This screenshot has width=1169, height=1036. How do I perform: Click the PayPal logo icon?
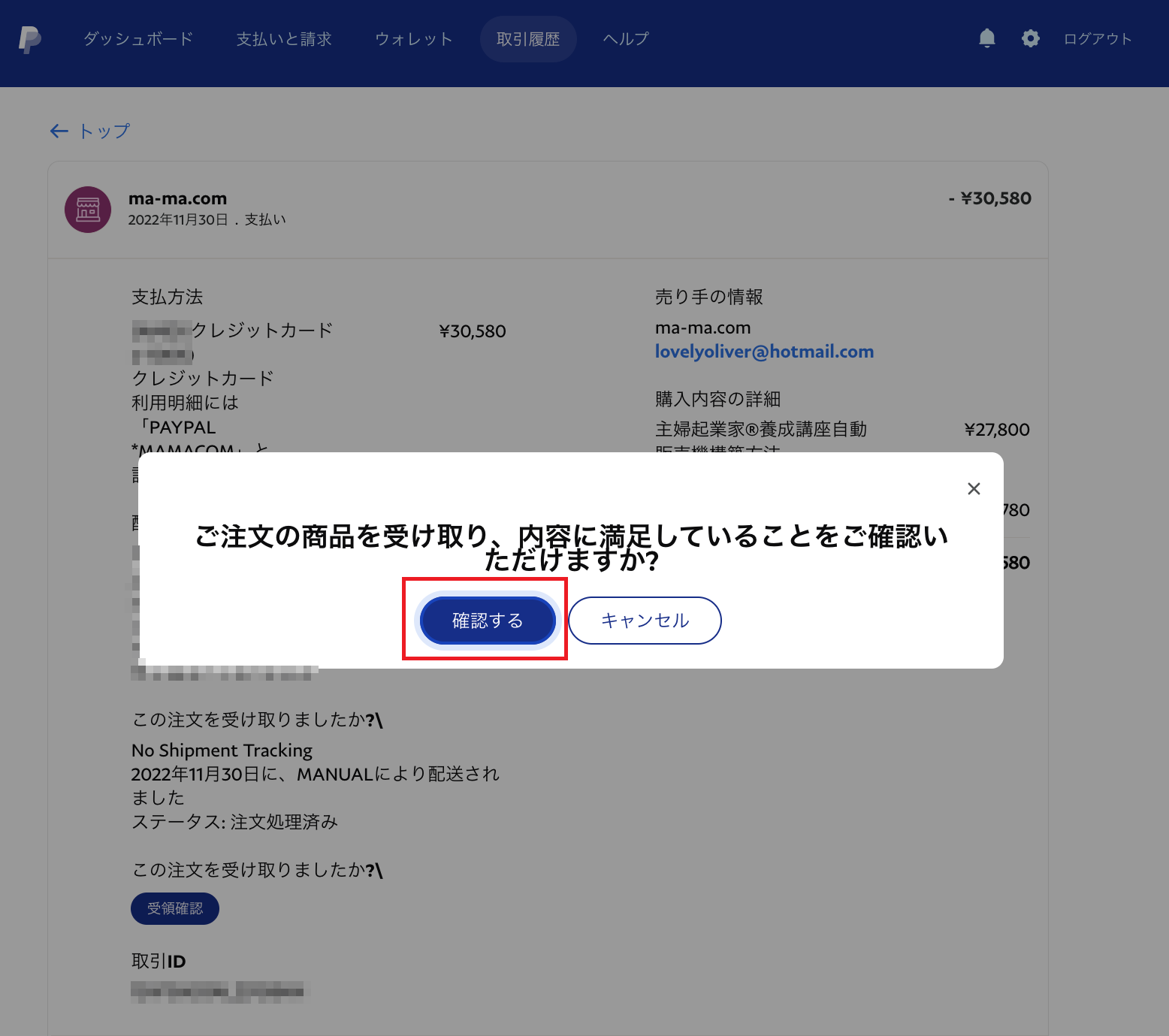click(30, 39)
